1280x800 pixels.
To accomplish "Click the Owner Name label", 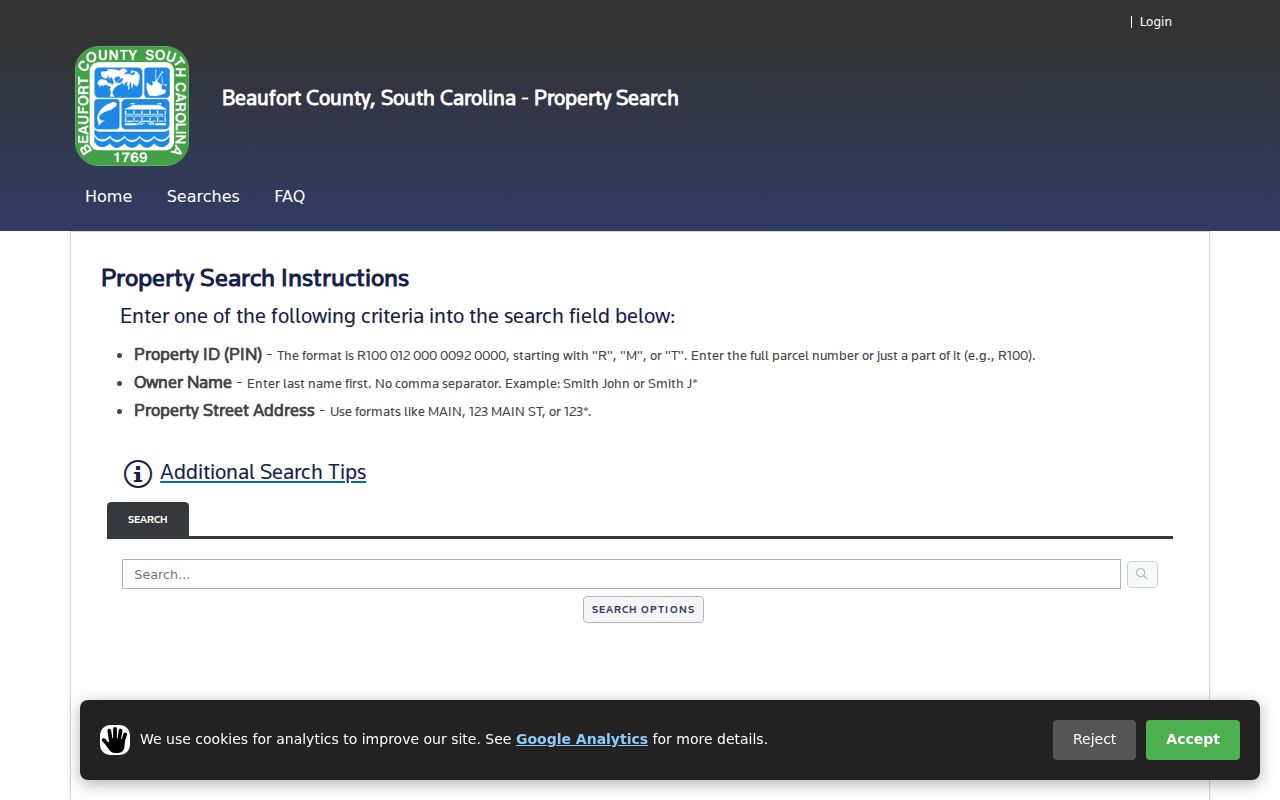I will (183, 382).
